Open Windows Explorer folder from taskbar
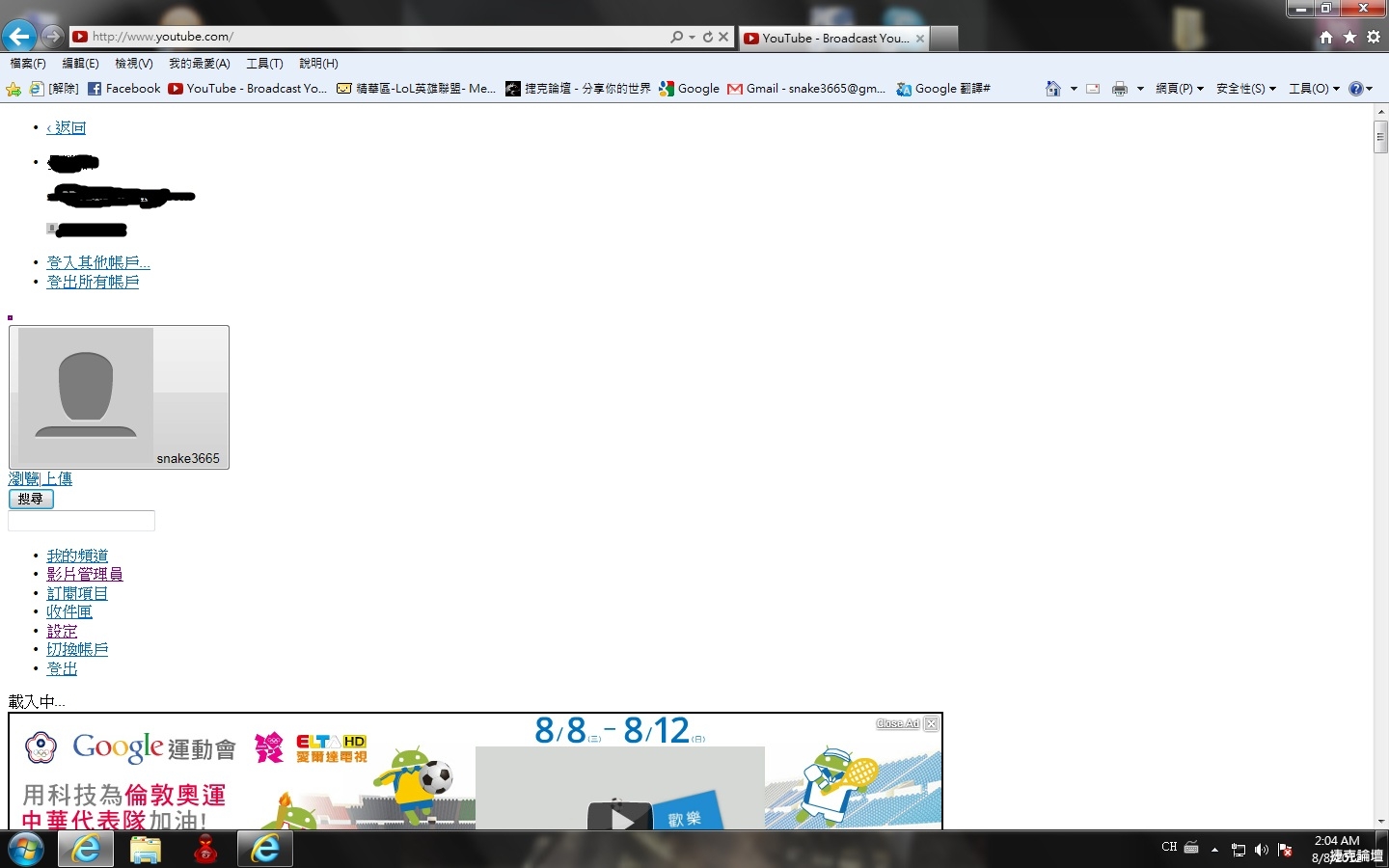This screenshot has width=1389, height=868. [145, 850]
